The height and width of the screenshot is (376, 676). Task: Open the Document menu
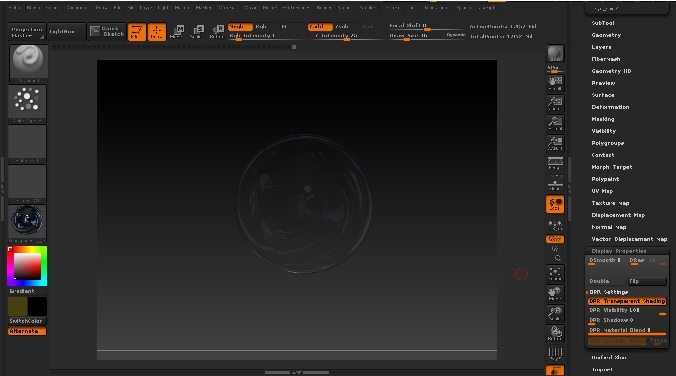tap(76, 8)
